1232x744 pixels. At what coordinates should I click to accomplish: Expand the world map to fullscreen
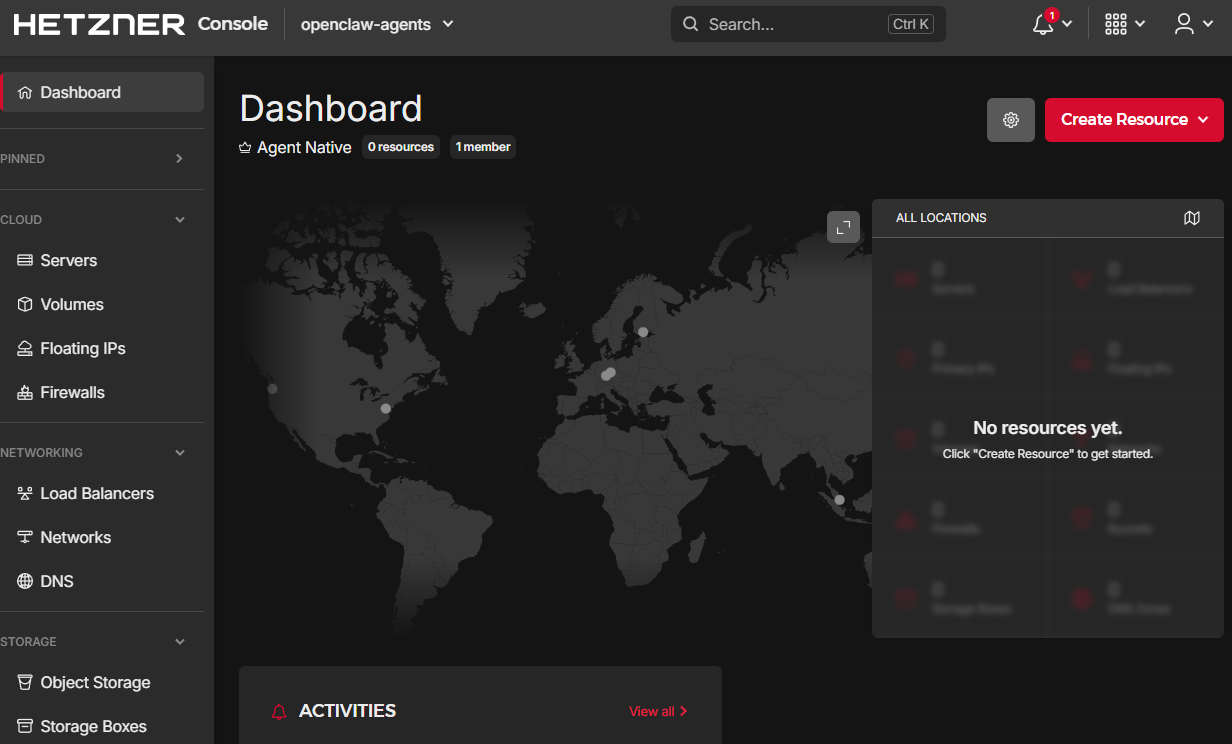pos(843,227)
